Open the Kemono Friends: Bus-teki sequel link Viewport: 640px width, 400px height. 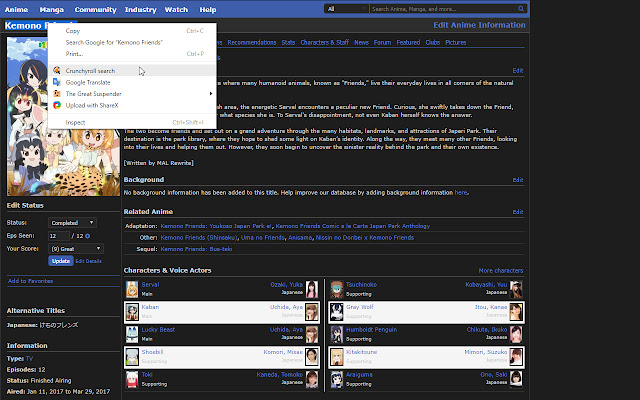(196, 249)
